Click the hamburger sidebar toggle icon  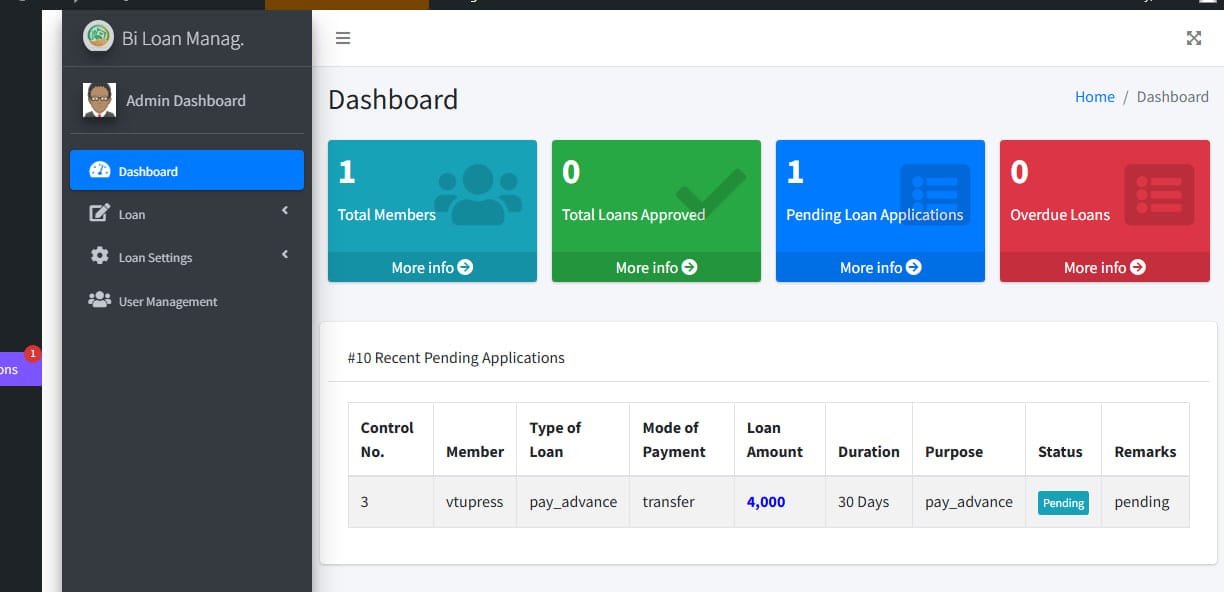[343, 38]
